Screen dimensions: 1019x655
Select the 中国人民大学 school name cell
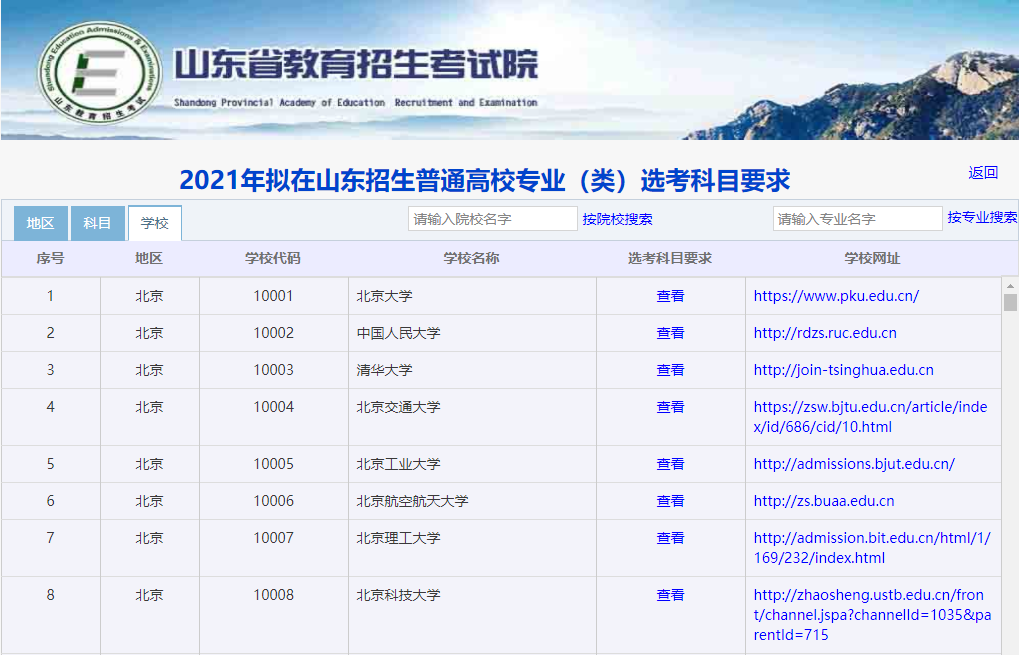pyautogui.click(x=472, y=333)
